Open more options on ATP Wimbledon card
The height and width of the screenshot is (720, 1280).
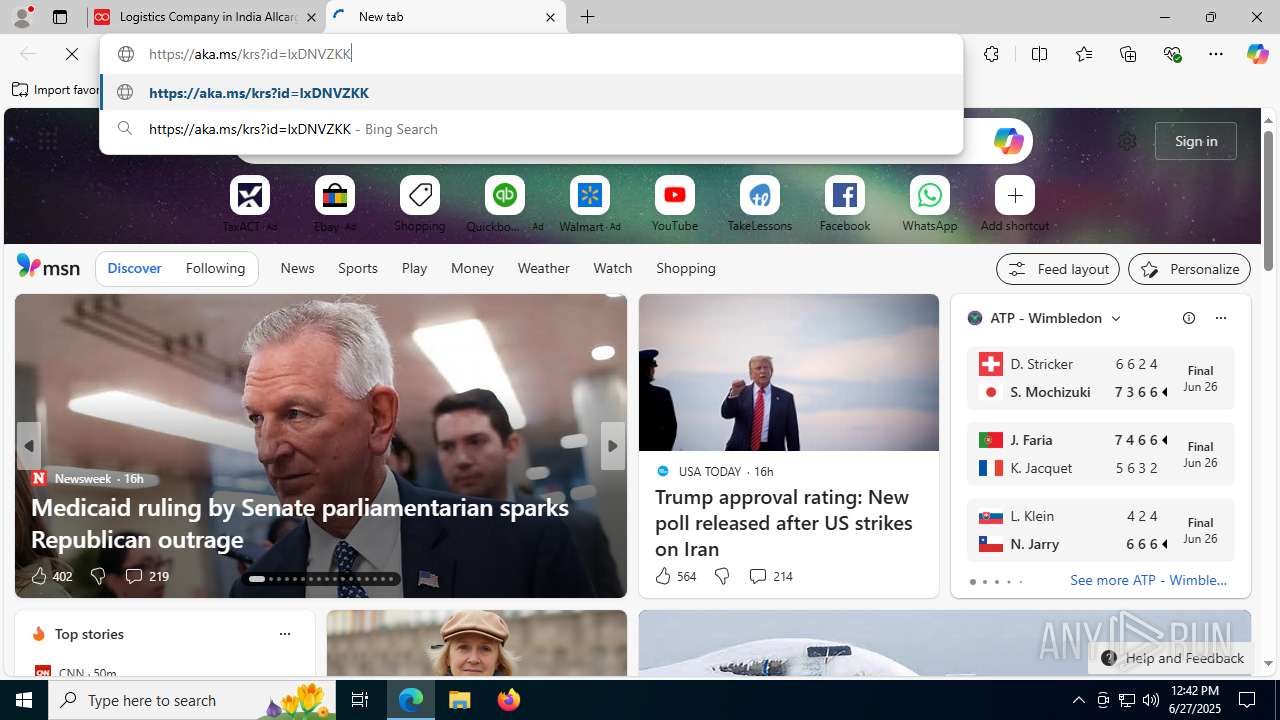pyautogui.click(x=1220, y=318)
